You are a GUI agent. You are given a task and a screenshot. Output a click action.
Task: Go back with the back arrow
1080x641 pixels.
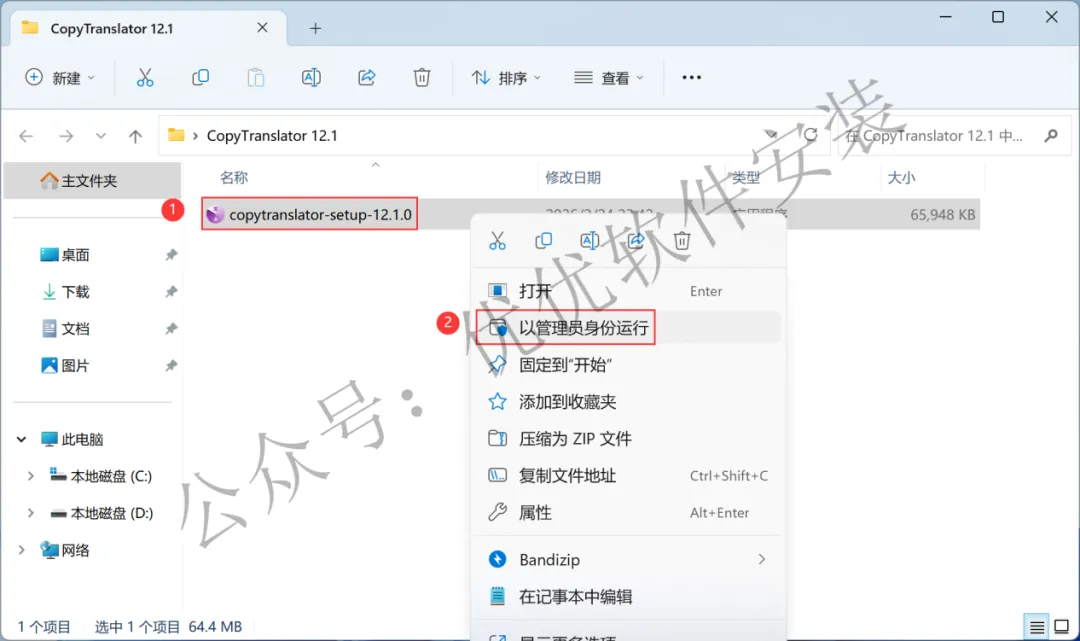point(26,136)
